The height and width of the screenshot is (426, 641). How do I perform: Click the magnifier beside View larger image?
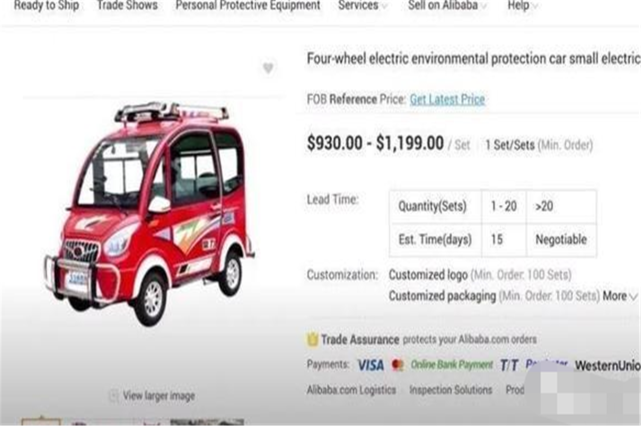(114, 396)
